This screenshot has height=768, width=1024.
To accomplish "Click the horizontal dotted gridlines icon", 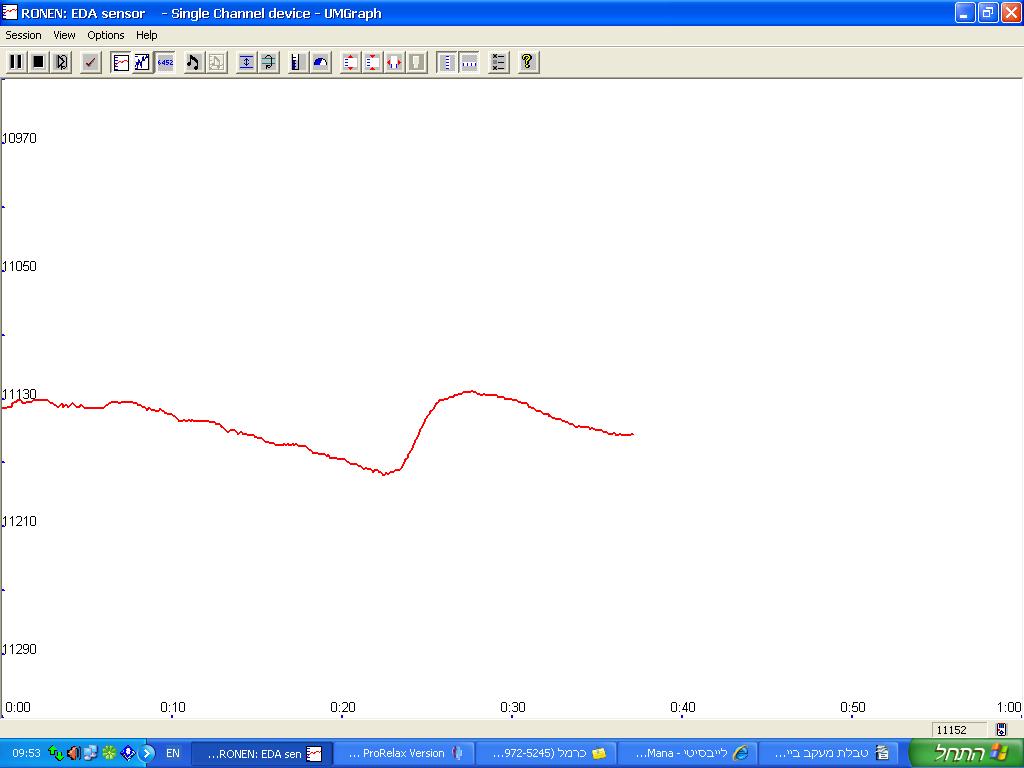I will (469, 62).
